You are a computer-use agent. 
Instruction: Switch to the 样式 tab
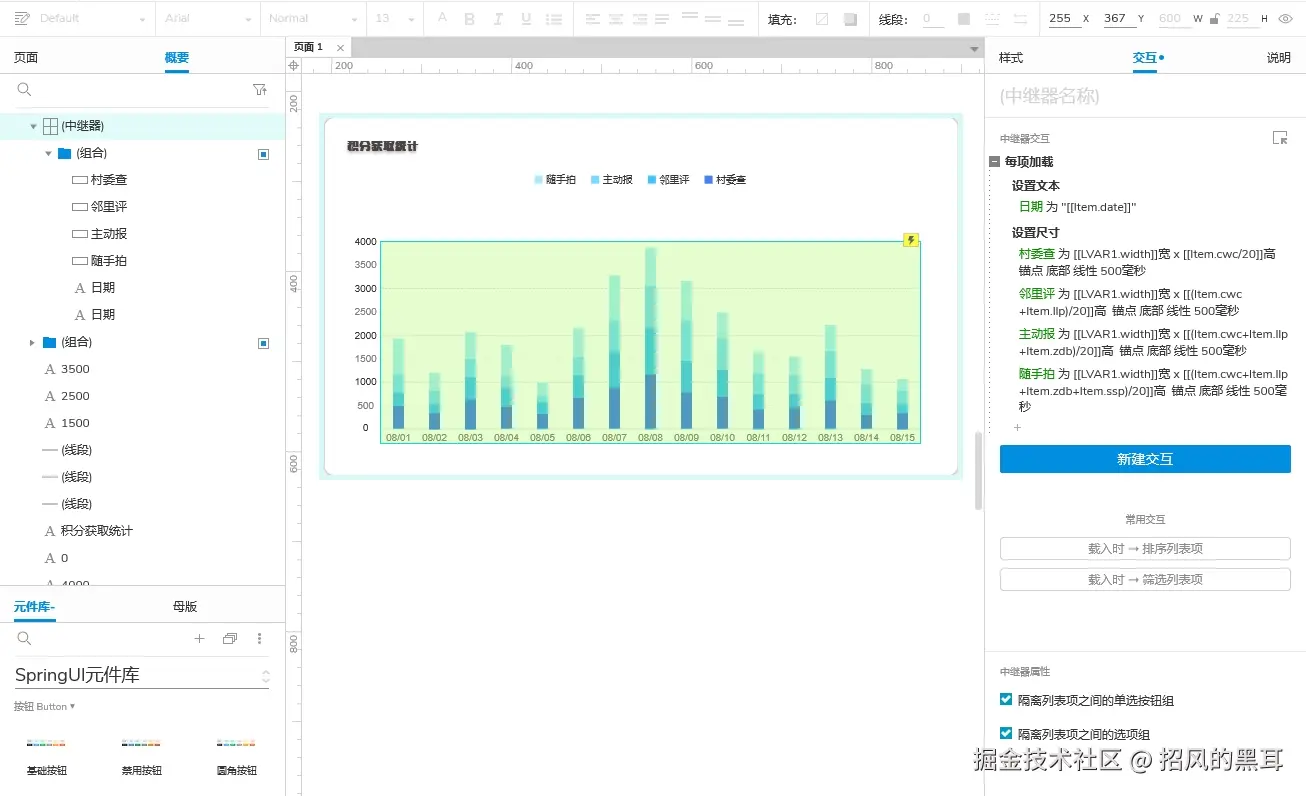click(1011, 58)
